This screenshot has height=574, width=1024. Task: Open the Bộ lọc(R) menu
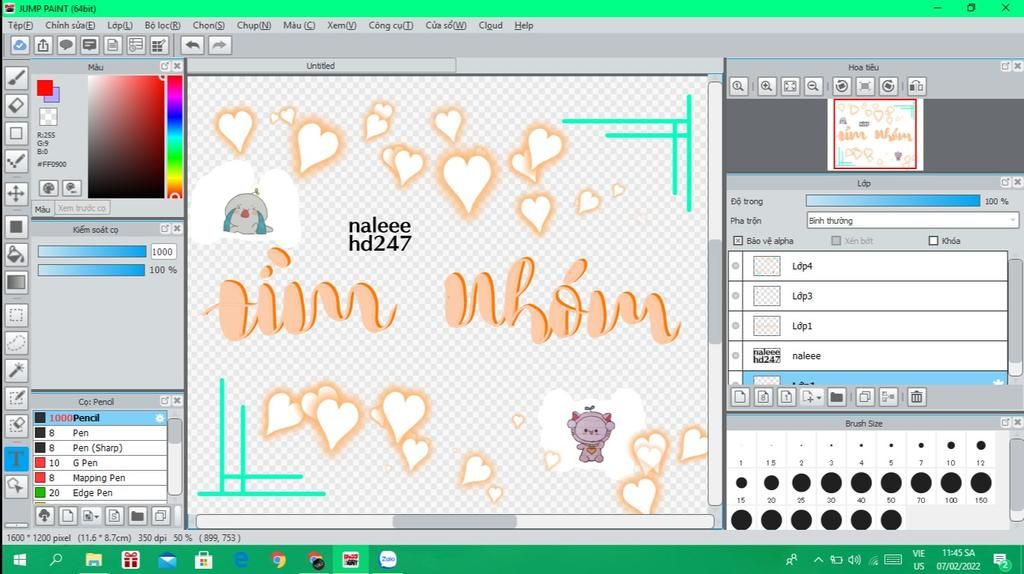pyautogui.click(x=163, y=25)
